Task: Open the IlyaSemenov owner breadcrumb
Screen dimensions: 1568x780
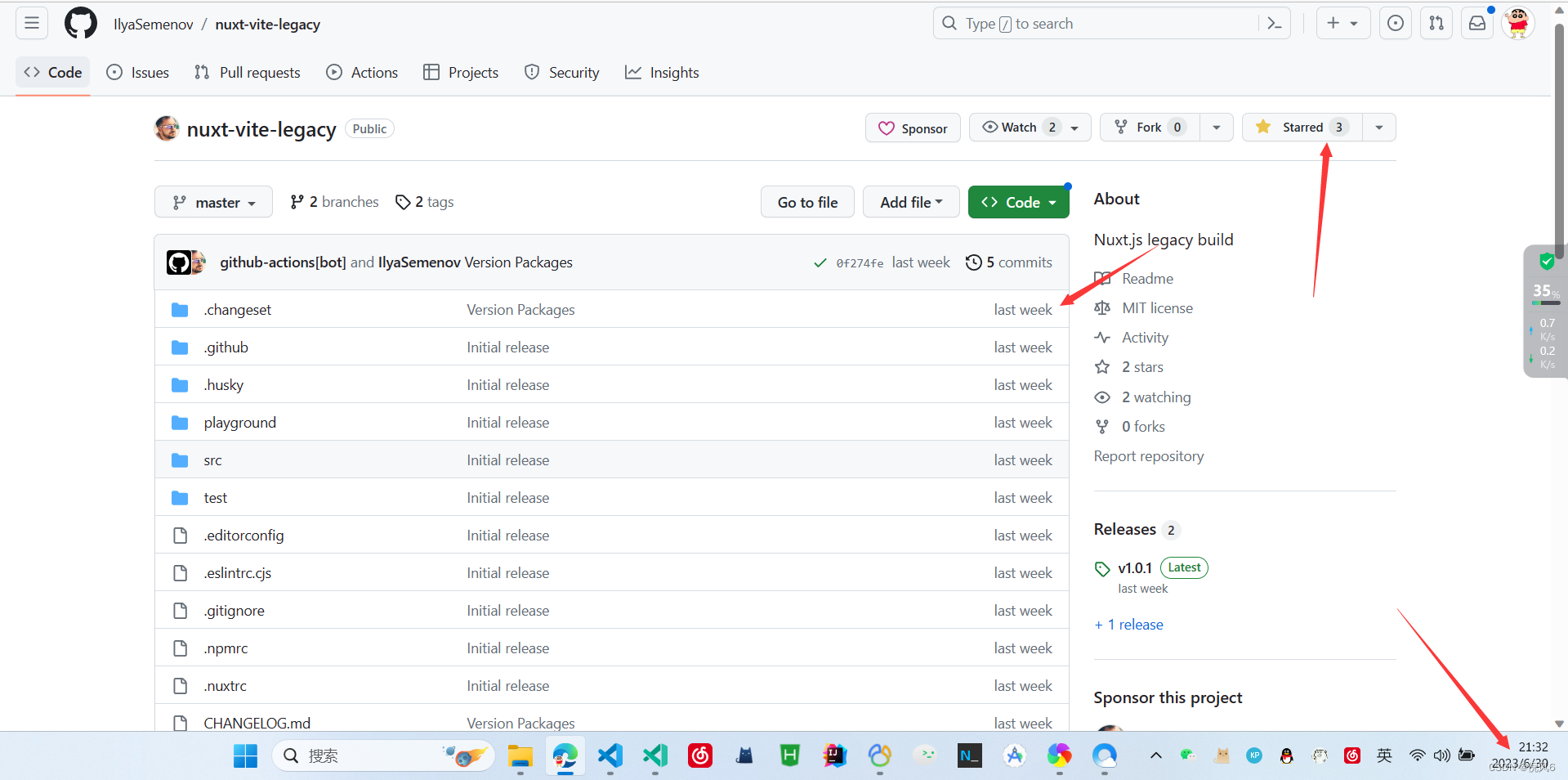Action: [x=154, y=25]
